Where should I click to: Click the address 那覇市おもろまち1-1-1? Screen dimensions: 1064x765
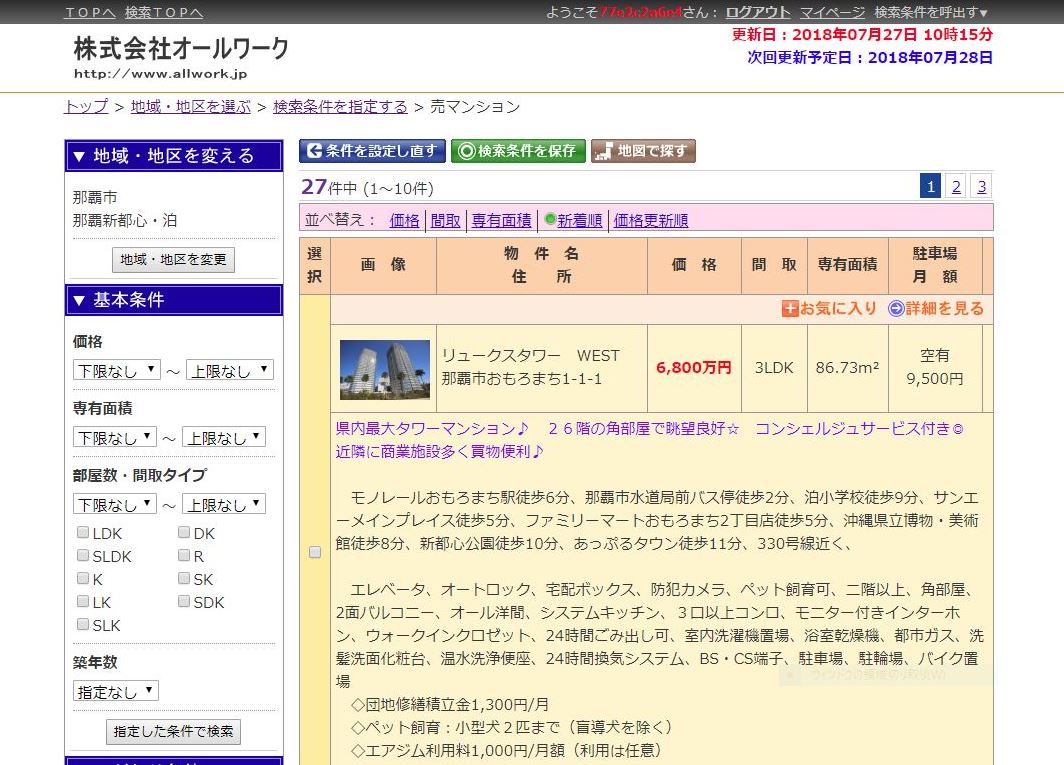click(522, 379)
